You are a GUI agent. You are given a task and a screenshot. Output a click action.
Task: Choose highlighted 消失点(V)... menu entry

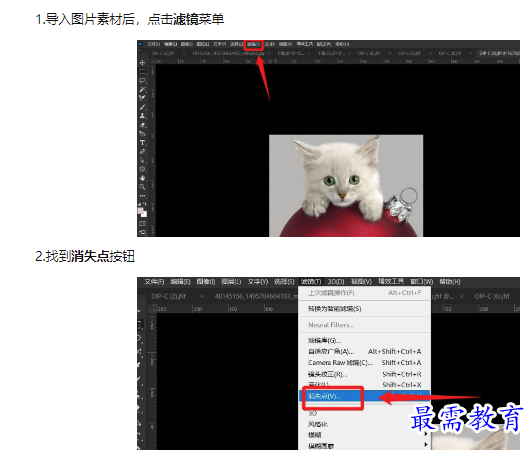(365, 396)
